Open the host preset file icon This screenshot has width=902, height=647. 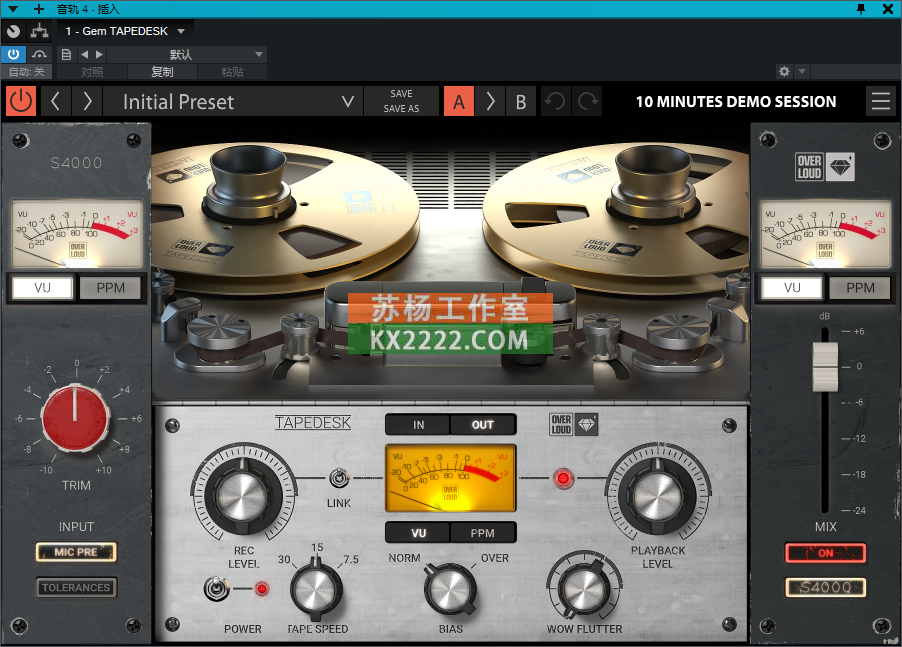[x=66, y=54]
